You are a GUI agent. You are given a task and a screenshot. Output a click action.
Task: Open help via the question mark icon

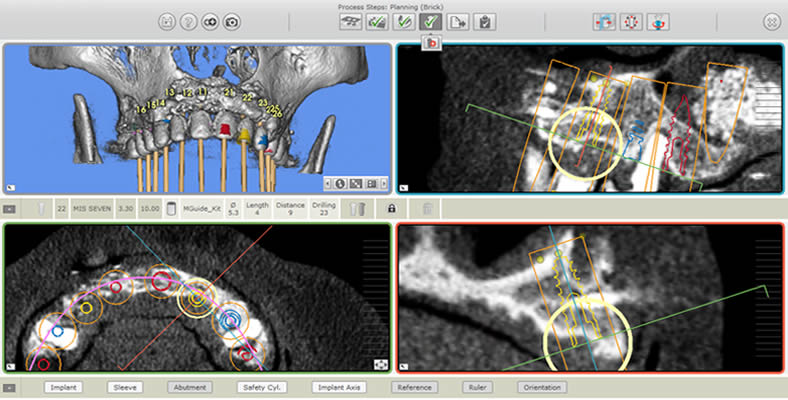(x=188, y=21)
